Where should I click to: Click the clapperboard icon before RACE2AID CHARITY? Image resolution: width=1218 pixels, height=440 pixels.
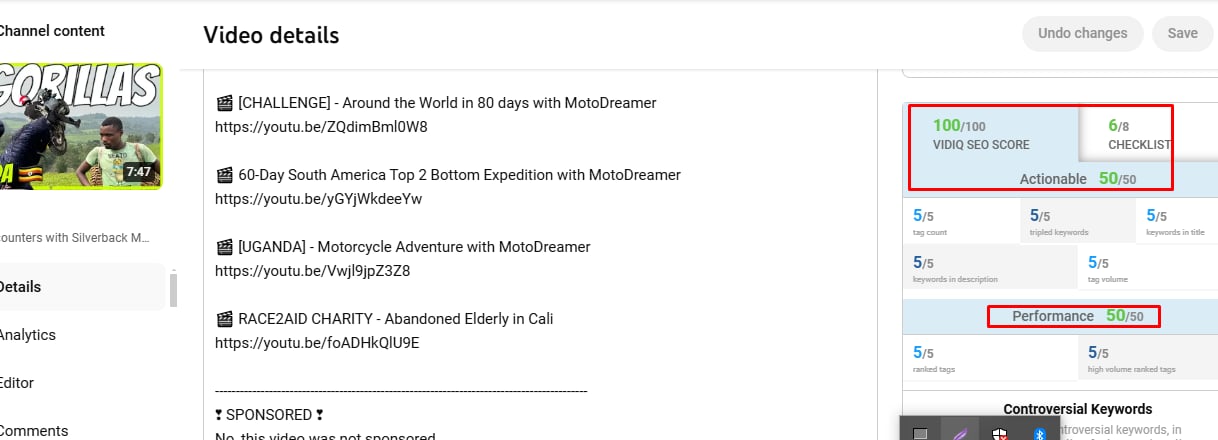224,319
